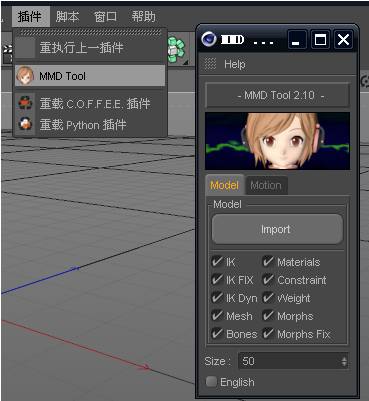Click the Import button
Image resolution: width=369 pixels, height=401 pixels.
[x=277, y=229]
